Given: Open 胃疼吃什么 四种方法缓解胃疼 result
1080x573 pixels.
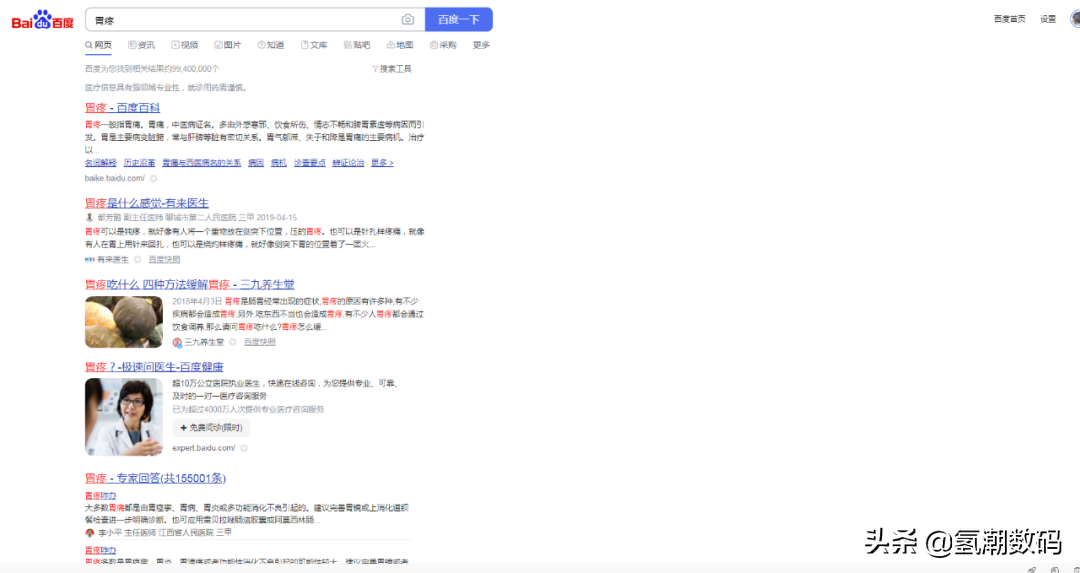Looking at the screenshot, I should (x=189, y=284).
